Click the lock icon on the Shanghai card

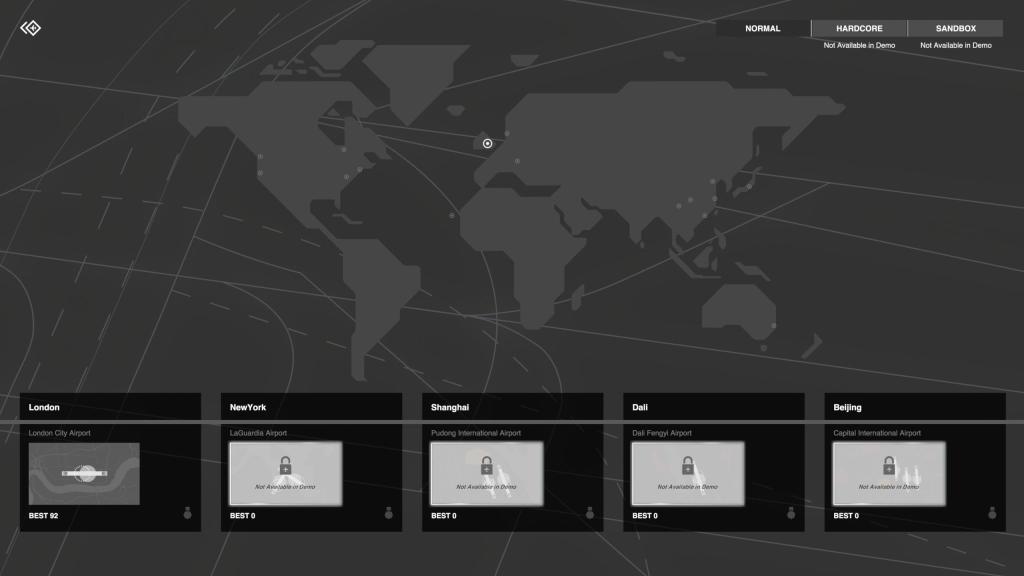click(x=486, y=466)
